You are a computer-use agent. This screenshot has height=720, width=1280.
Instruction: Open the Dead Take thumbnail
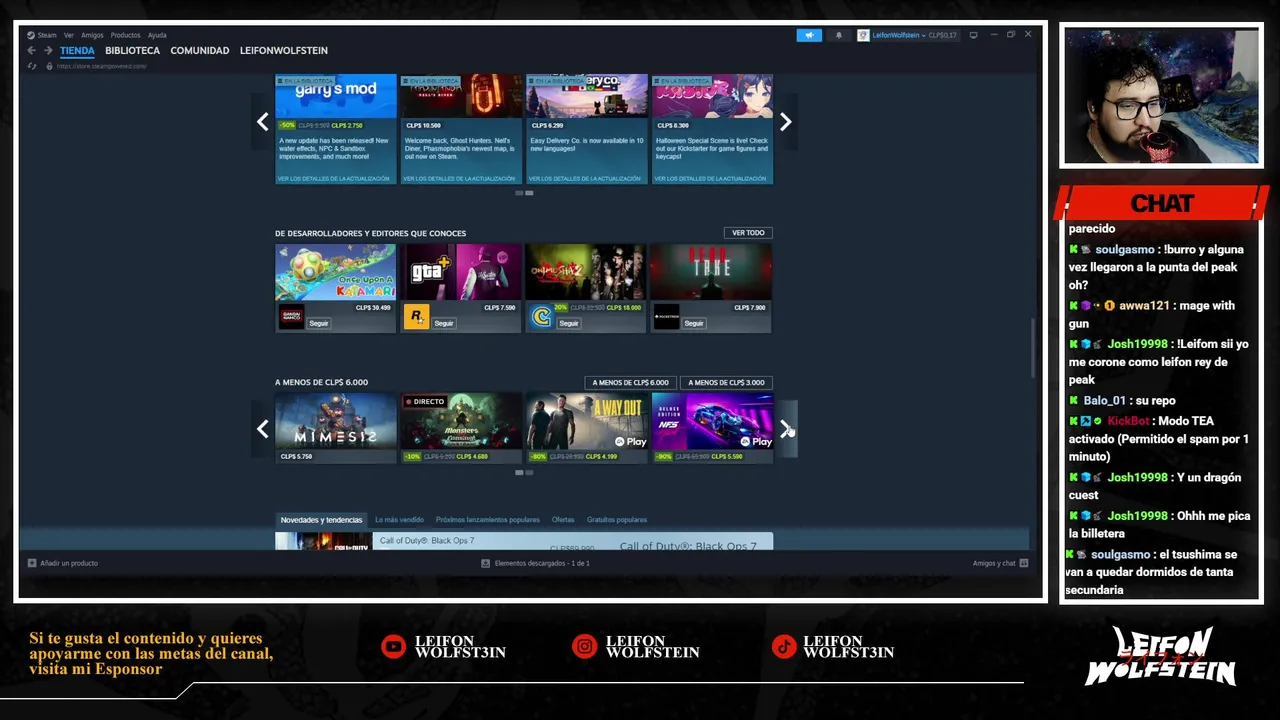711,272
